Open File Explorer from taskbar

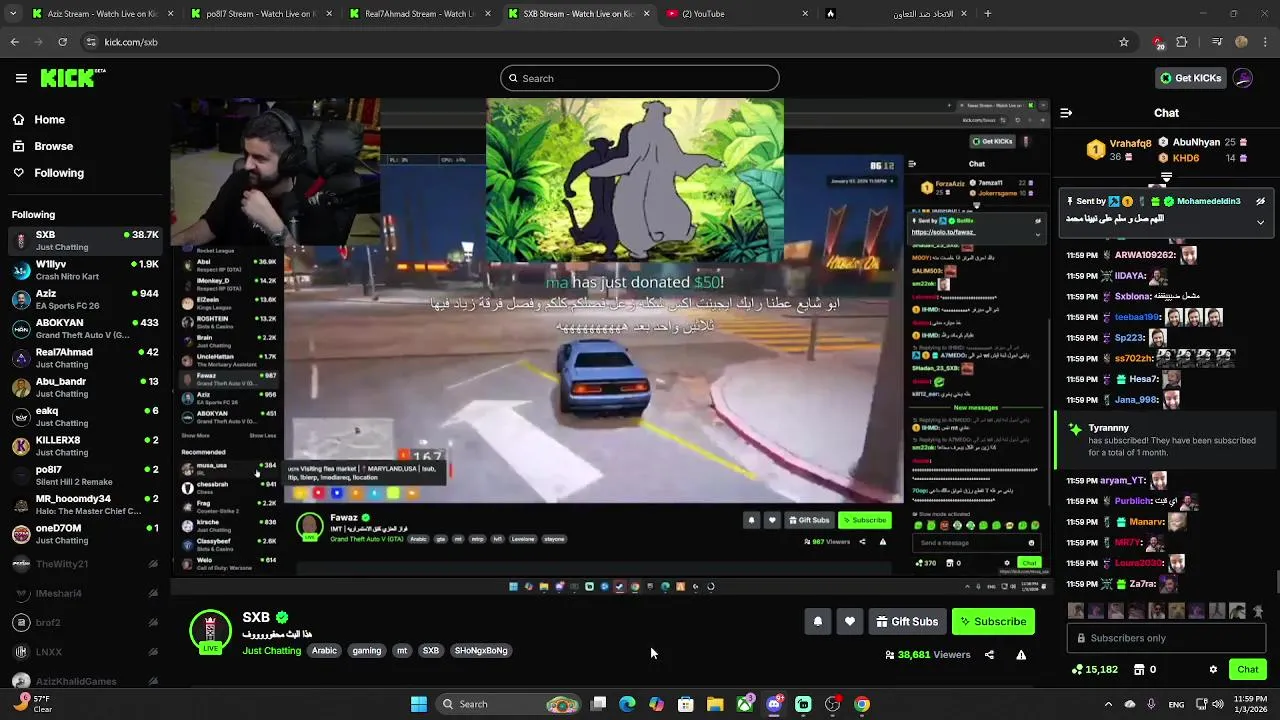coord(715,704)
